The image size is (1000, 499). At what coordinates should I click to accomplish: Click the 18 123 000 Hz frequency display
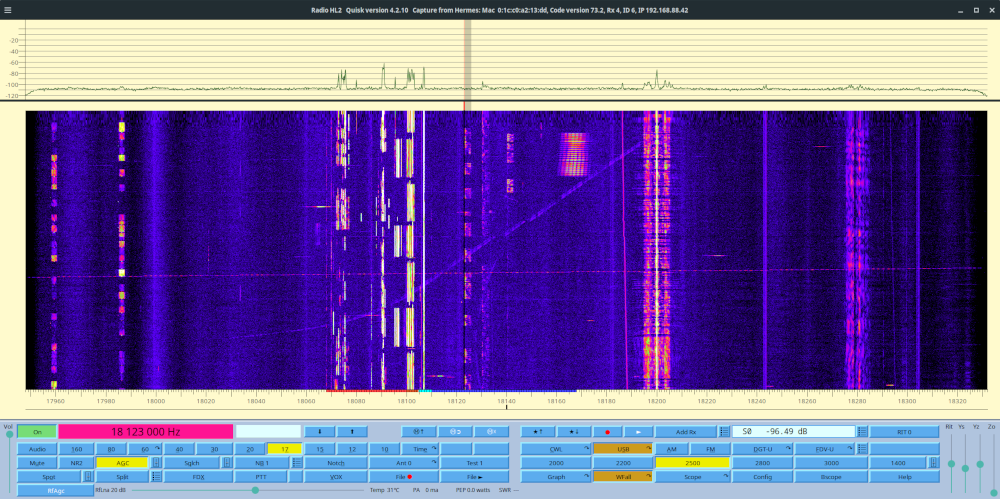(144, 432)
